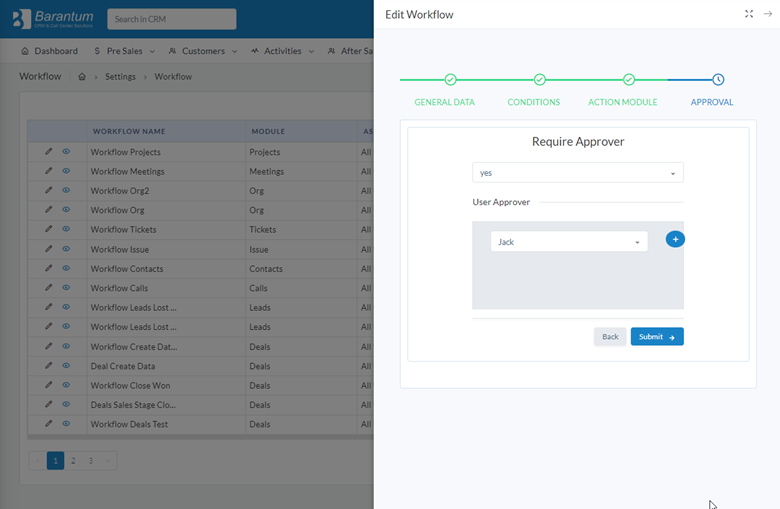Image resolution: width=780 pixels, height=509 pixels.
Task: Go to page 2 of workflow list
Action: 73,461
